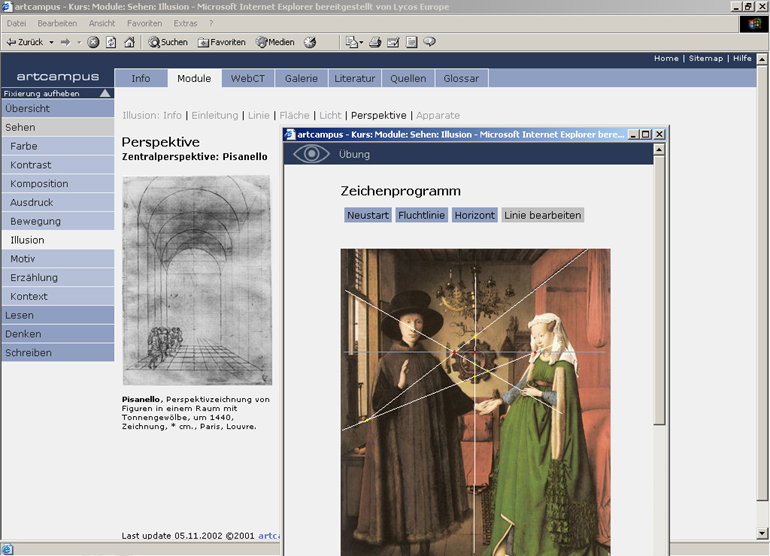Open the Favoriten toolbar button

(222, 42)
